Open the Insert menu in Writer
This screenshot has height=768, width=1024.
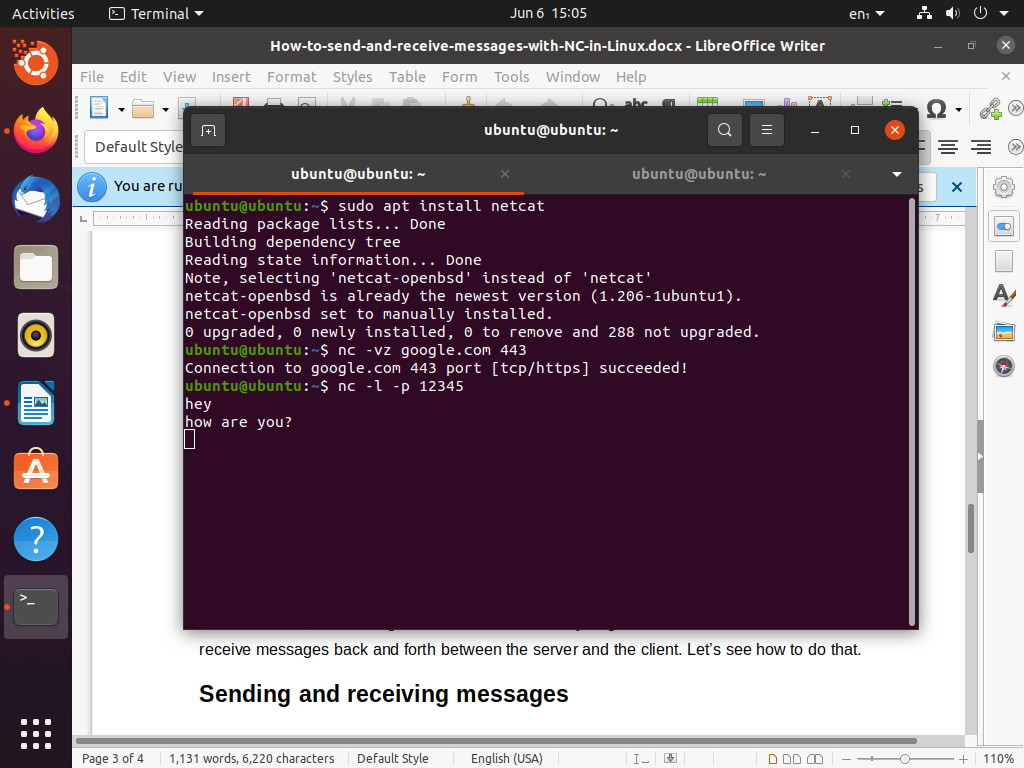pos(231,77)
